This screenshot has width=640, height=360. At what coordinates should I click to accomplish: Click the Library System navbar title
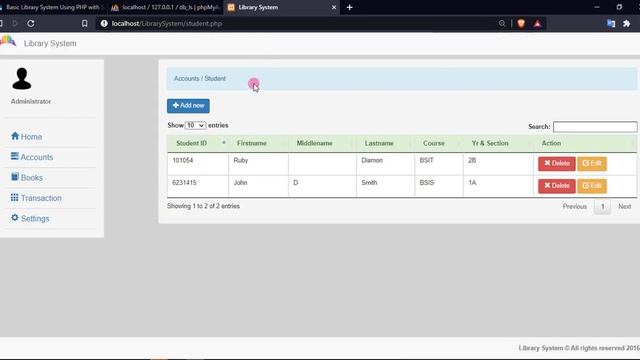click(x=50, y=43)
